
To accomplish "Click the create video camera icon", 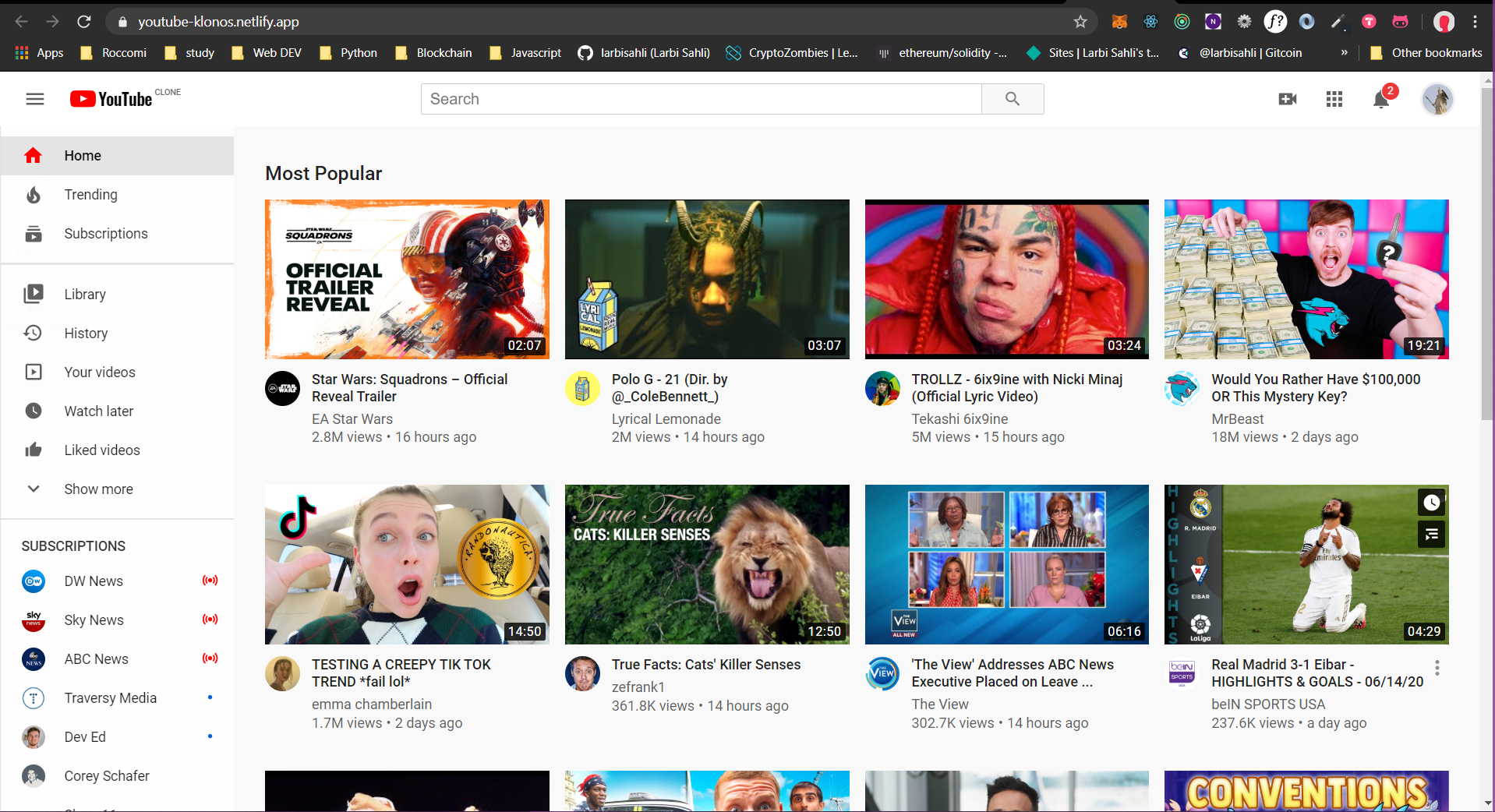I will tap(1288, 99).
